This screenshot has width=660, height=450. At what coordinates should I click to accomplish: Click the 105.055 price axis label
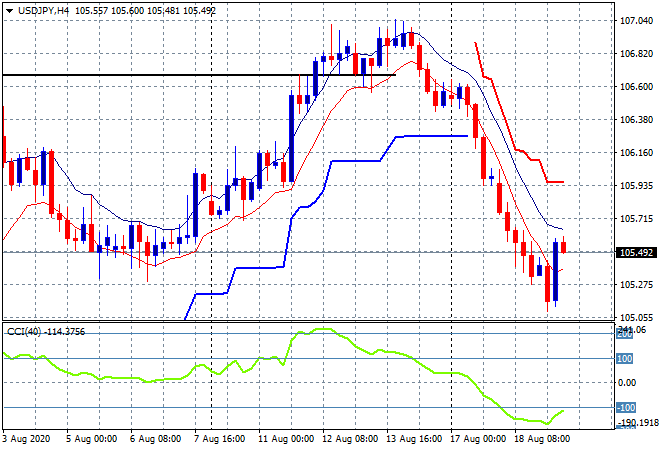636,317
